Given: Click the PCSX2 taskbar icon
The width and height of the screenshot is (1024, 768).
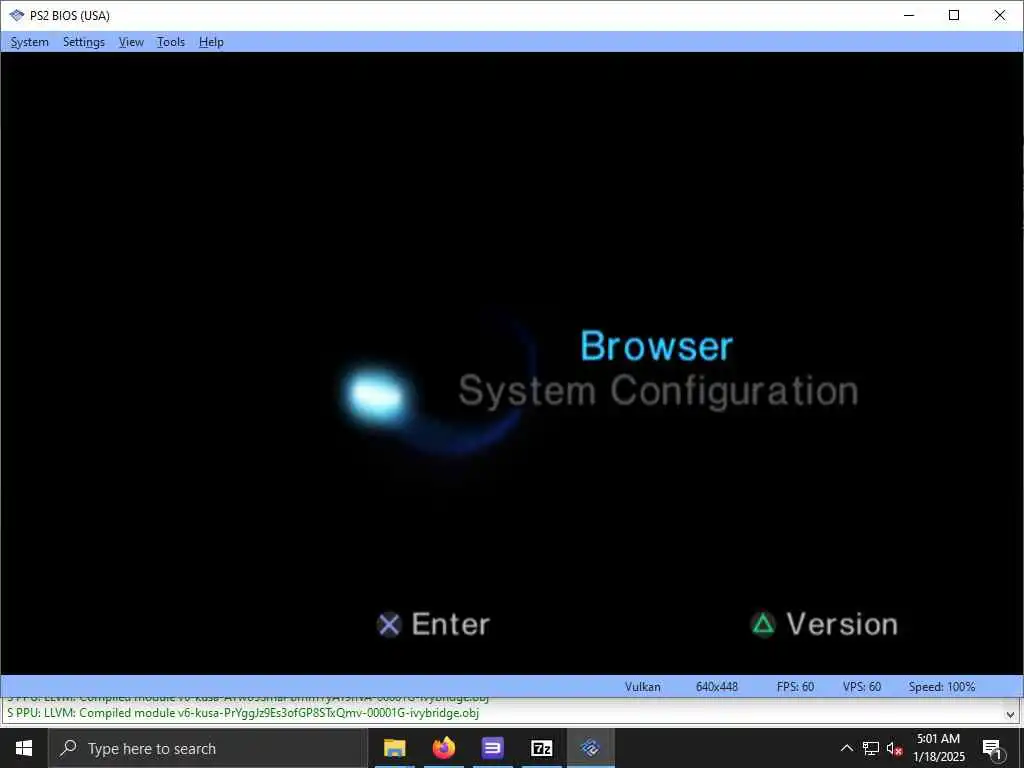Looking at the screenshot, I should click(x=590, y=748).
